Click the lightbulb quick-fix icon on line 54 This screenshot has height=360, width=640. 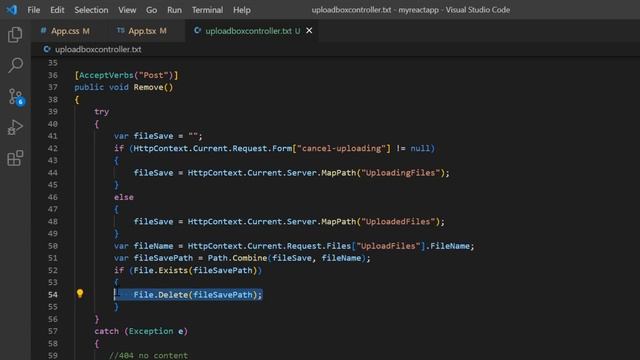[x=80, y=293]
